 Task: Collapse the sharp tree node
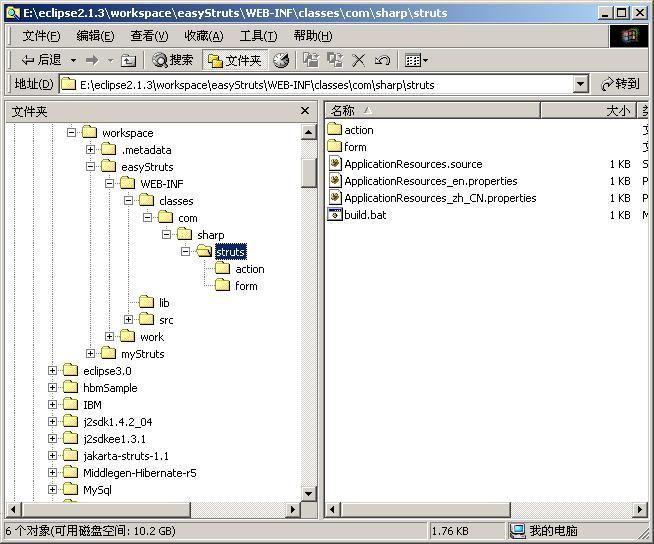click(166, 235)
